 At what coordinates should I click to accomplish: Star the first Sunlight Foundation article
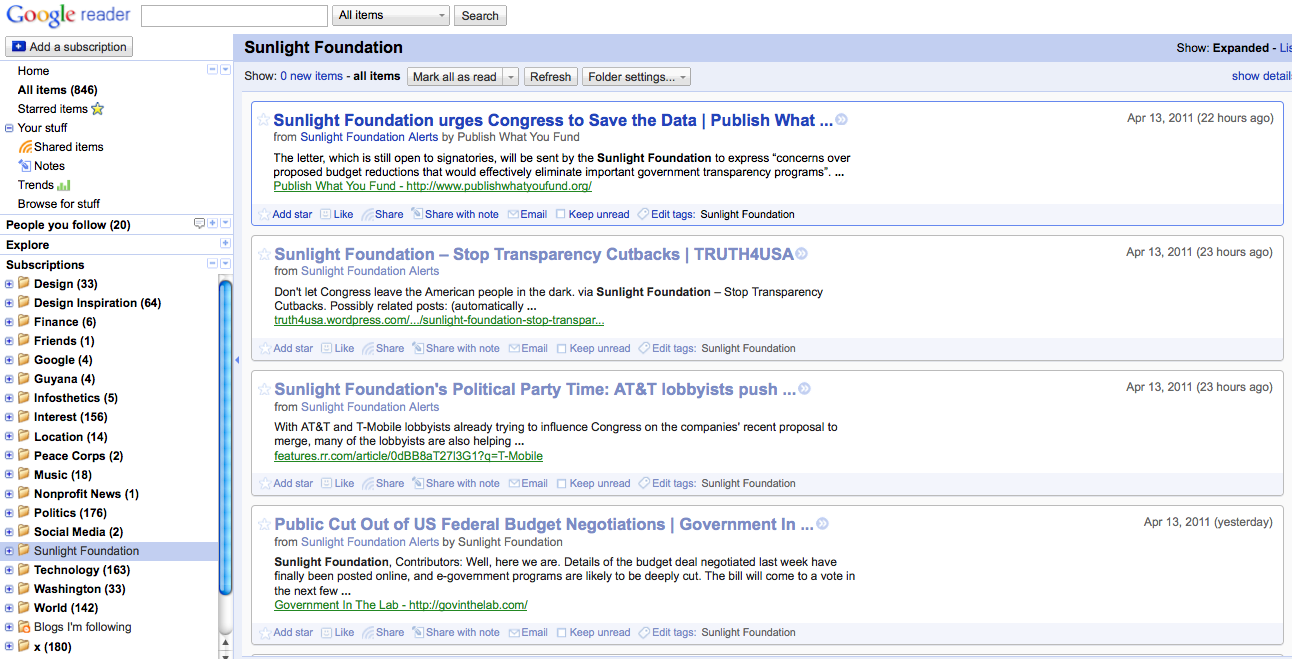pyautogui.click(x=264, y=120)
